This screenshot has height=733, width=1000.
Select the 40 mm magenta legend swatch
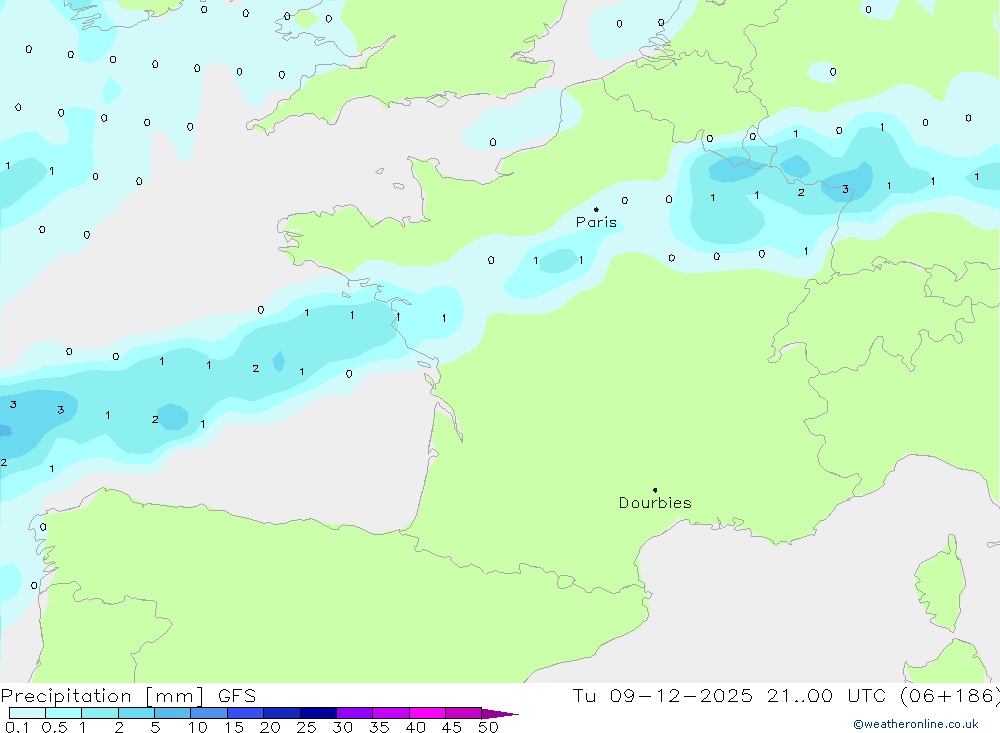click(427, 713)
